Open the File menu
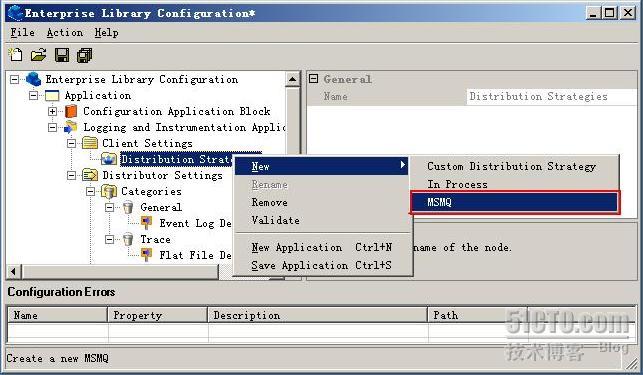Screen dimensions: 643x375 [x=23, y=32]
